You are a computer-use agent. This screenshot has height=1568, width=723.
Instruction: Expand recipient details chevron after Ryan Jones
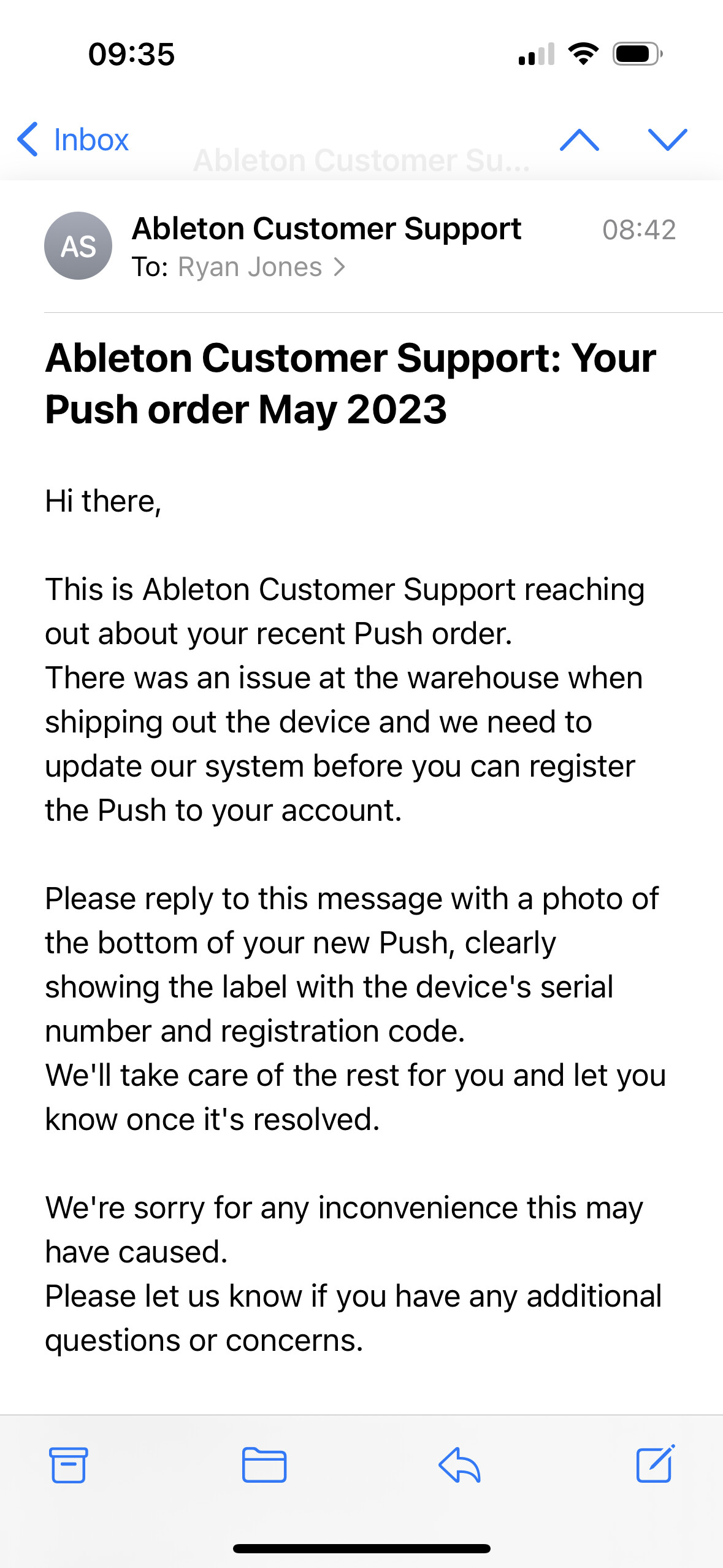coord(339,267)
